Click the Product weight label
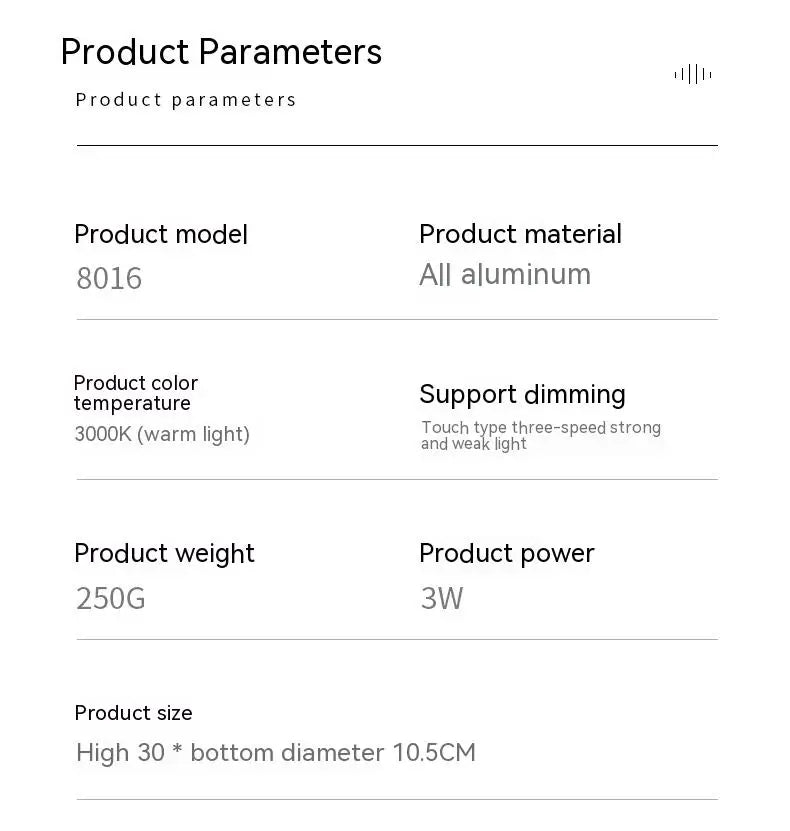 165,554
